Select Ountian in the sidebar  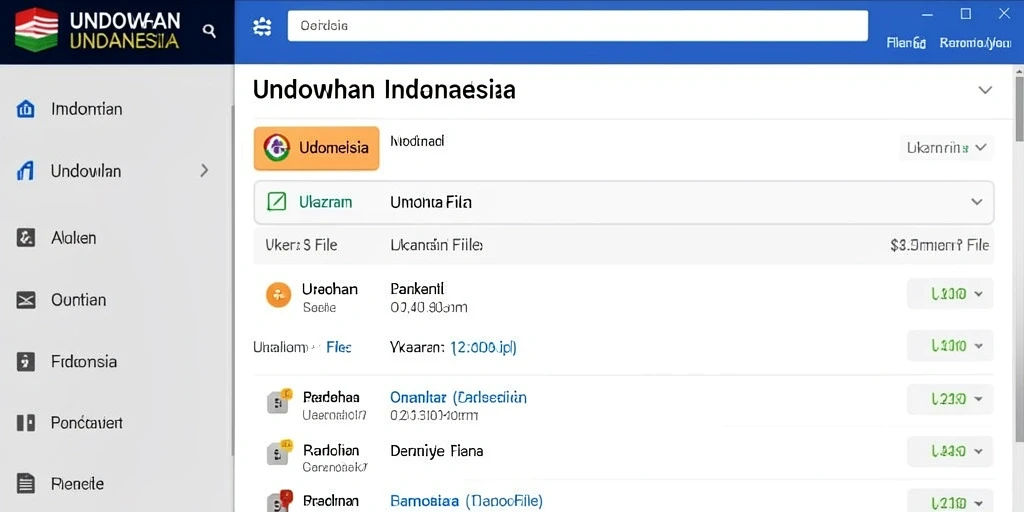[78, 300]
